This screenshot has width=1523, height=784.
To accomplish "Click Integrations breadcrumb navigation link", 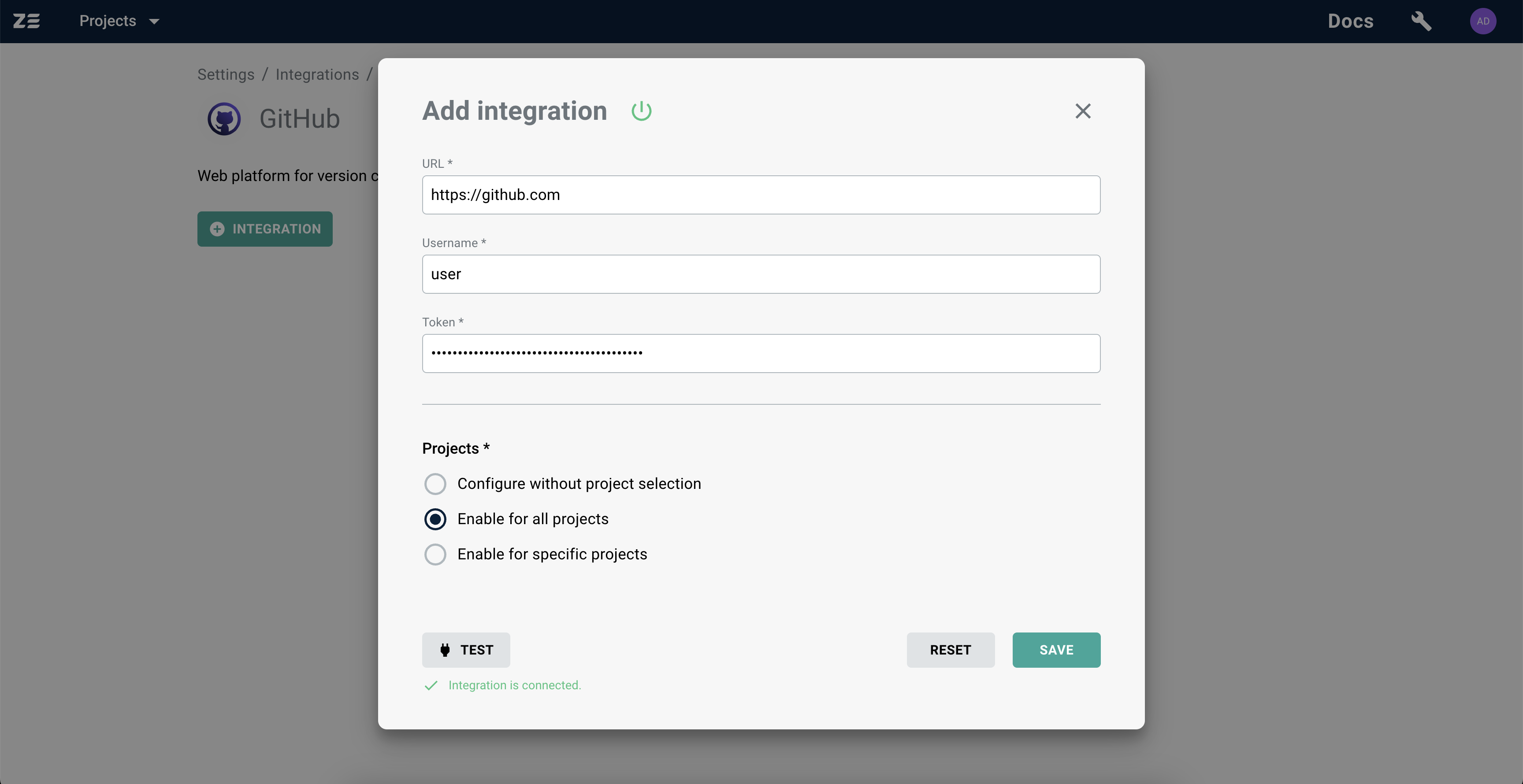I will (317, 74).
